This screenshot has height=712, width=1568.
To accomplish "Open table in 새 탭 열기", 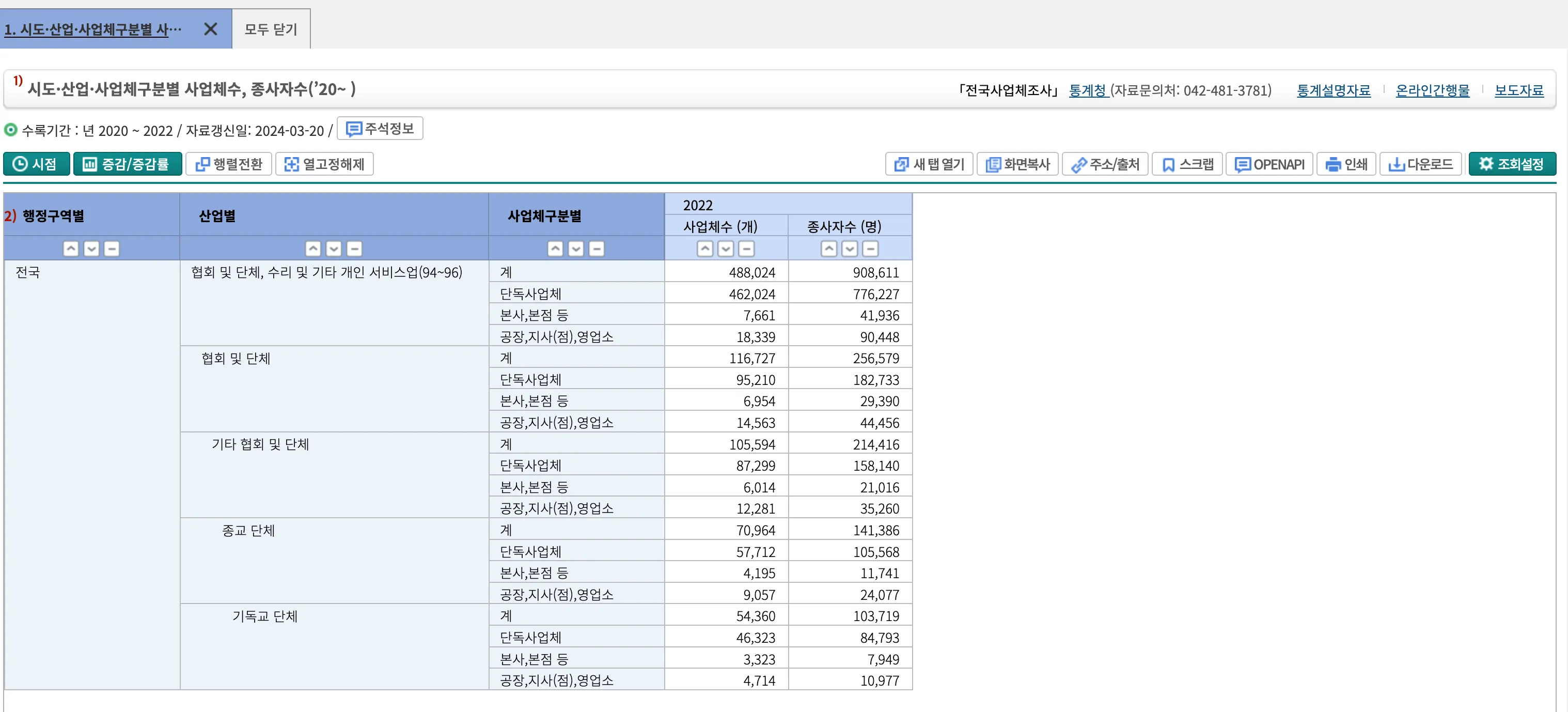I will coord(929,164).
